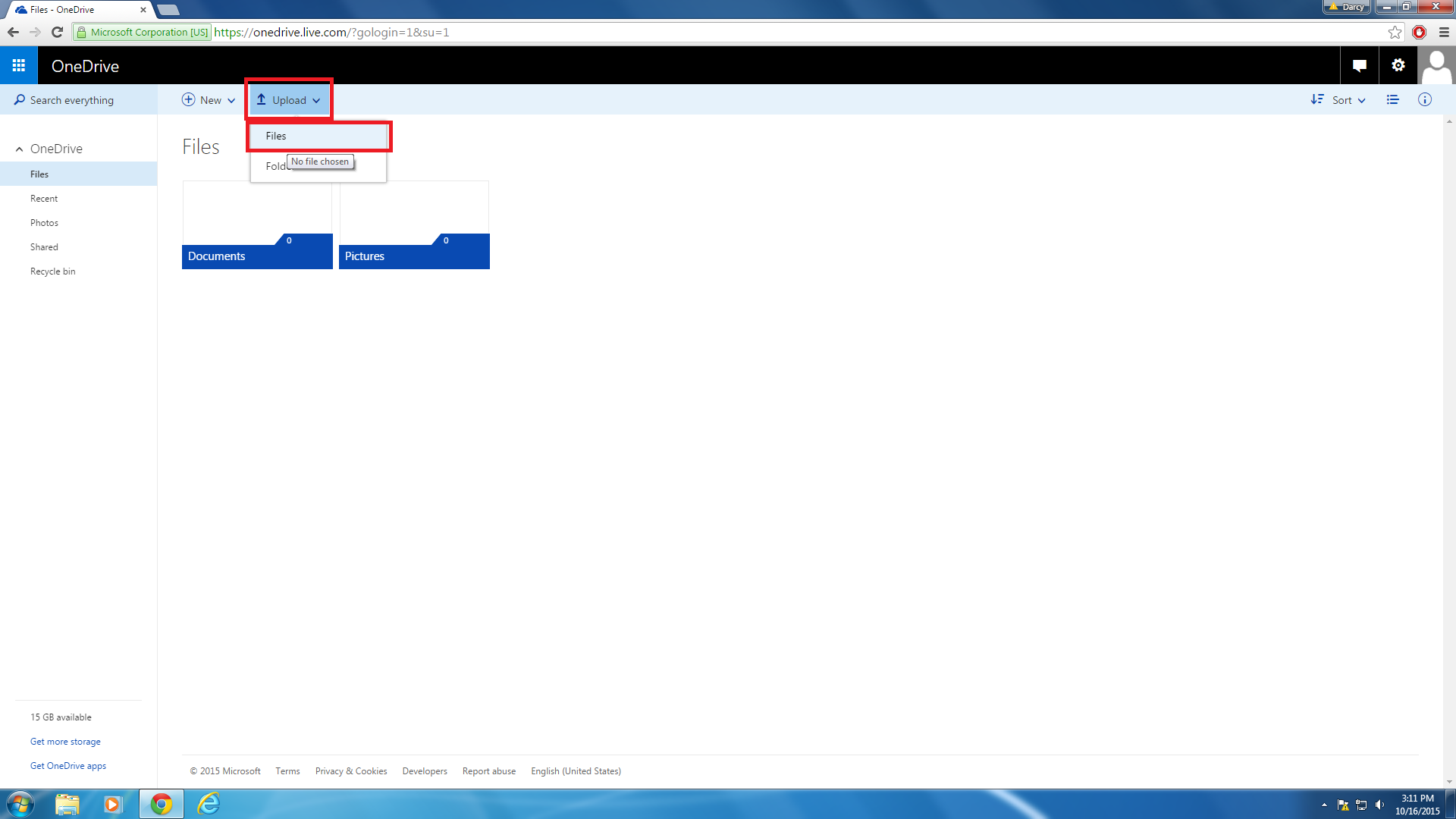This screenshot has height=819, width=1456.
Task: Click the page scrollbar down arrow
Action: click(x=1449, y=782)
